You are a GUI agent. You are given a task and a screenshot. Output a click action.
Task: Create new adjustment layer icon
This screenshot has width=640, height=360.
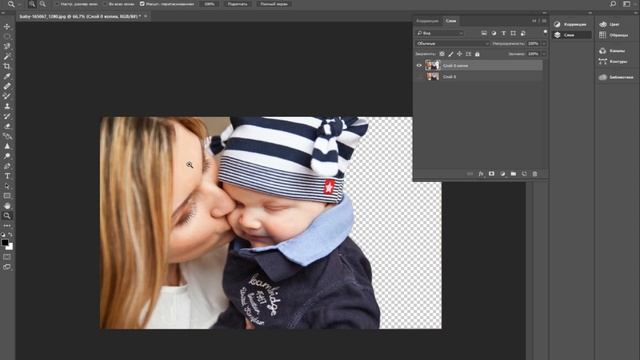(x=502, y=174)
